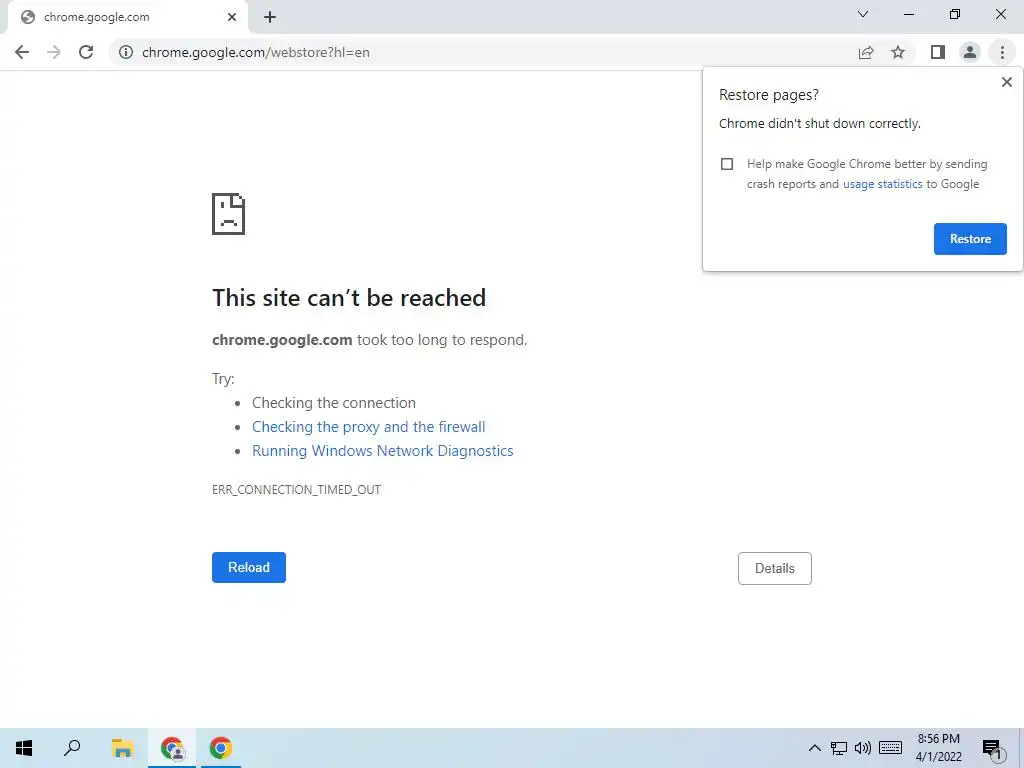Restore down the Chrome window
This screenshot has height=768, width=1024.
955,14
